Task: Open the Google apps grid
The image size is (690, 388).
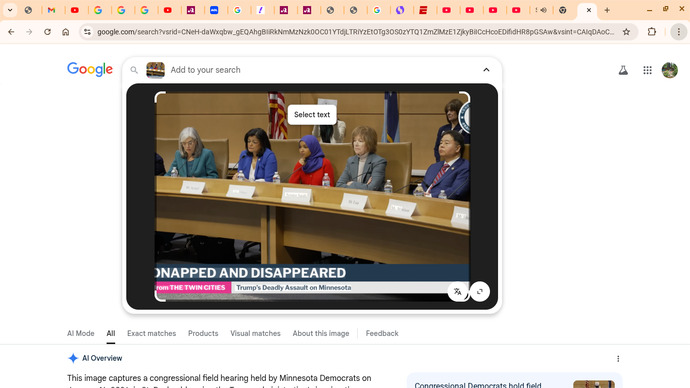Action: 647,70
